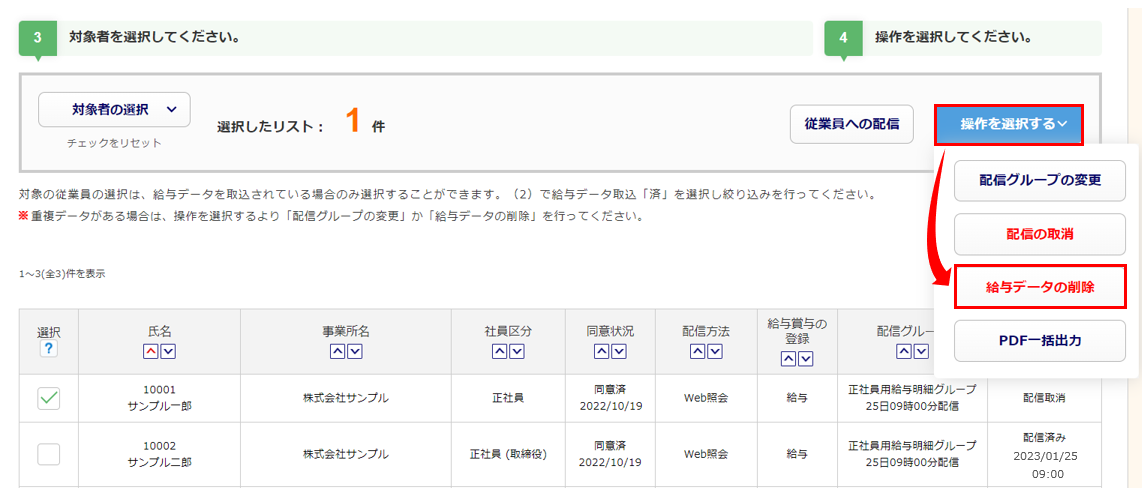Click 給与 cell in サンプル二郎 row

797,454
